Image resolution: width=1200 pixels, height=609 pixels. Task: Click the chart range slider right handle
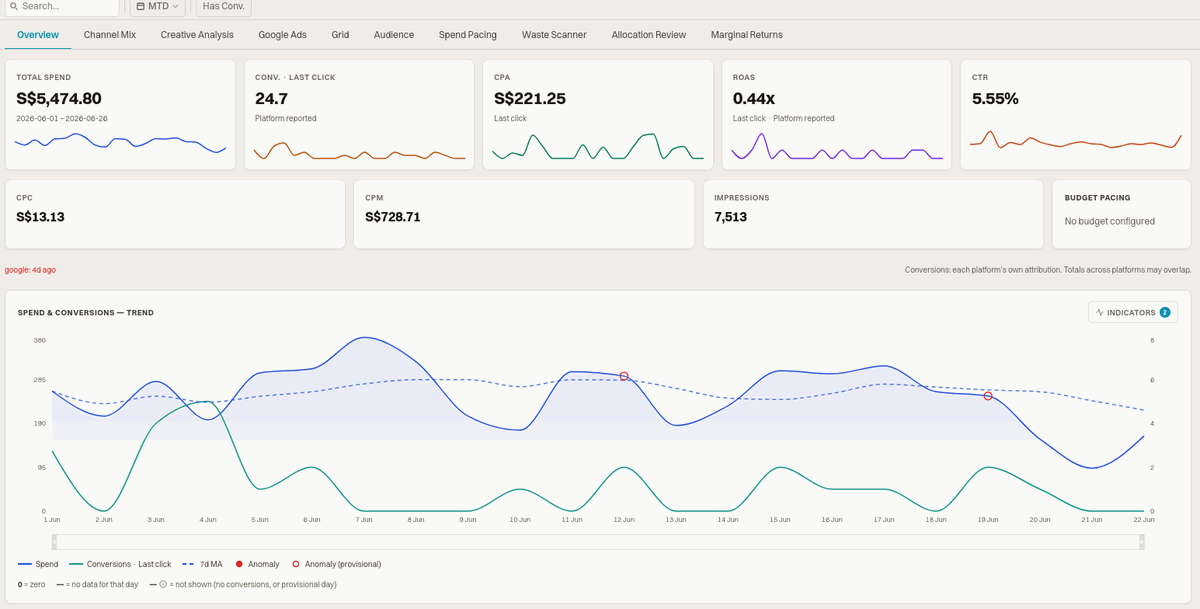(1141, 541)
